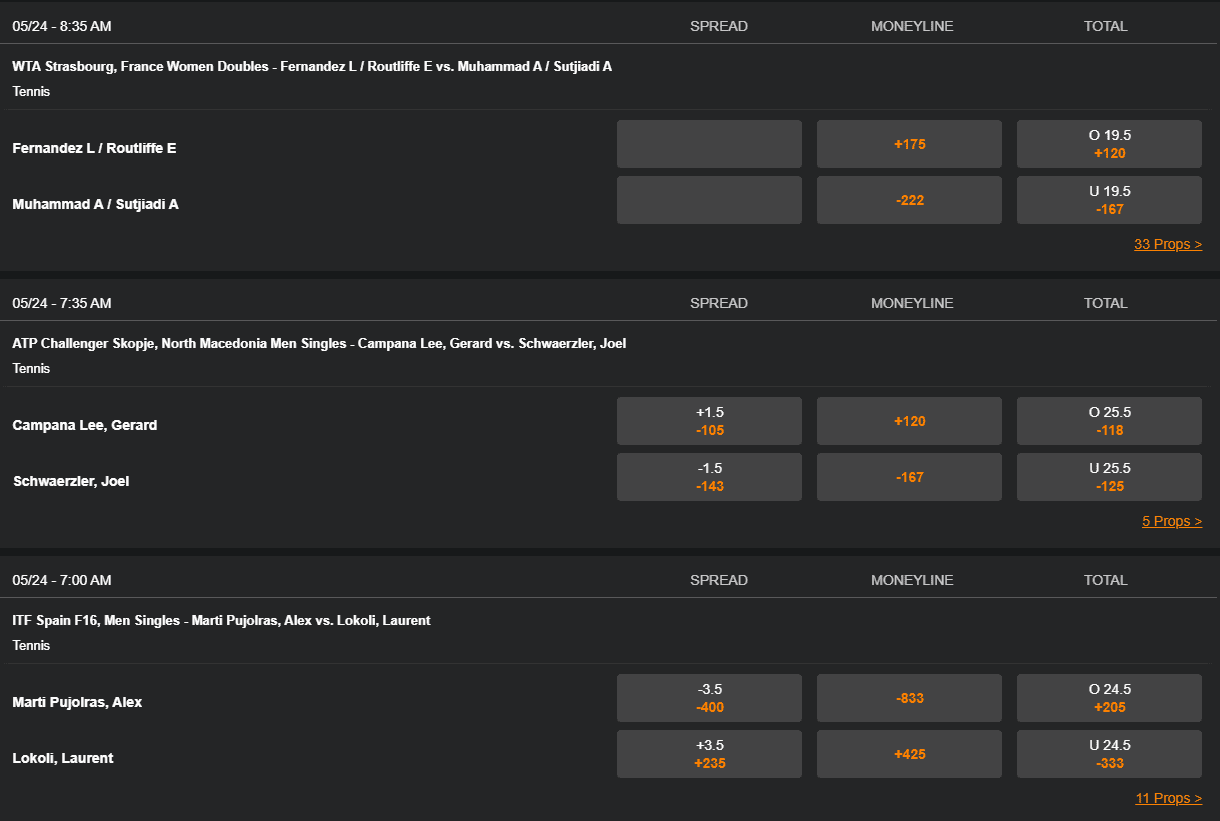Open the 11 Props link for the ITF Spain match
Screen dimensions: 1220x821
coord(1169,797)
